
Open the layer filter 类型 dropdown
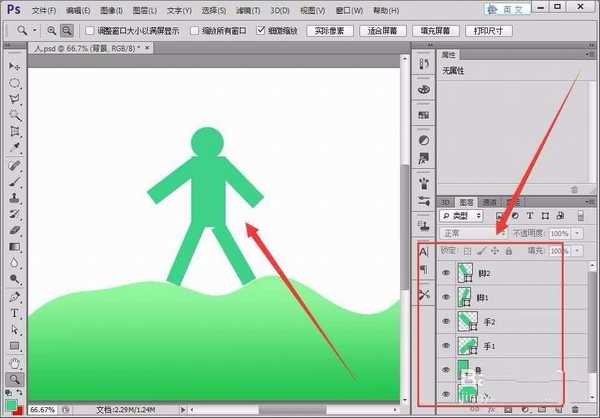click(x=462, y=215)
